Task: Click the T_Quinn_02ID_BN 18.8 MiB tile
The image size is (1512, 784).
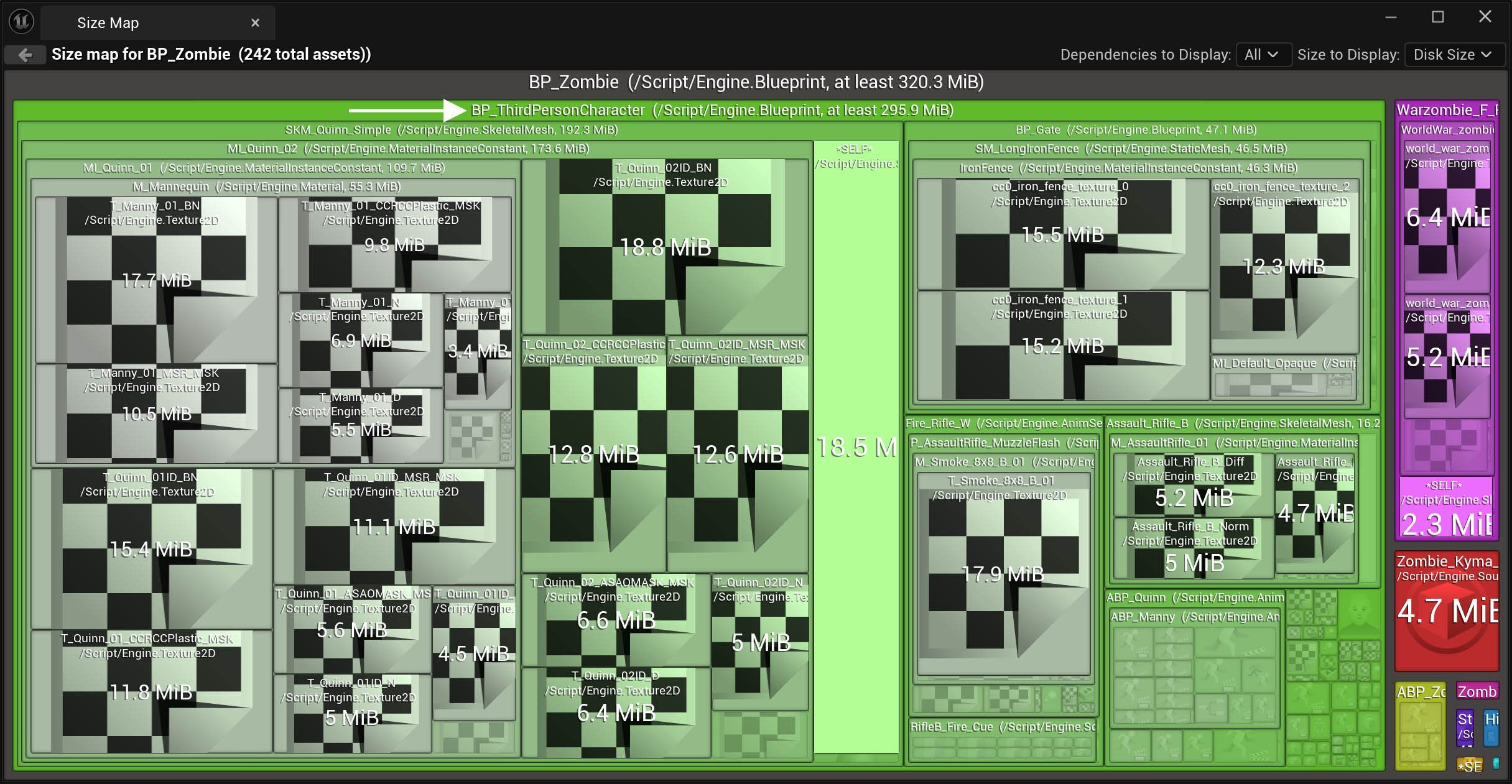Action: [x=664, y=247]
